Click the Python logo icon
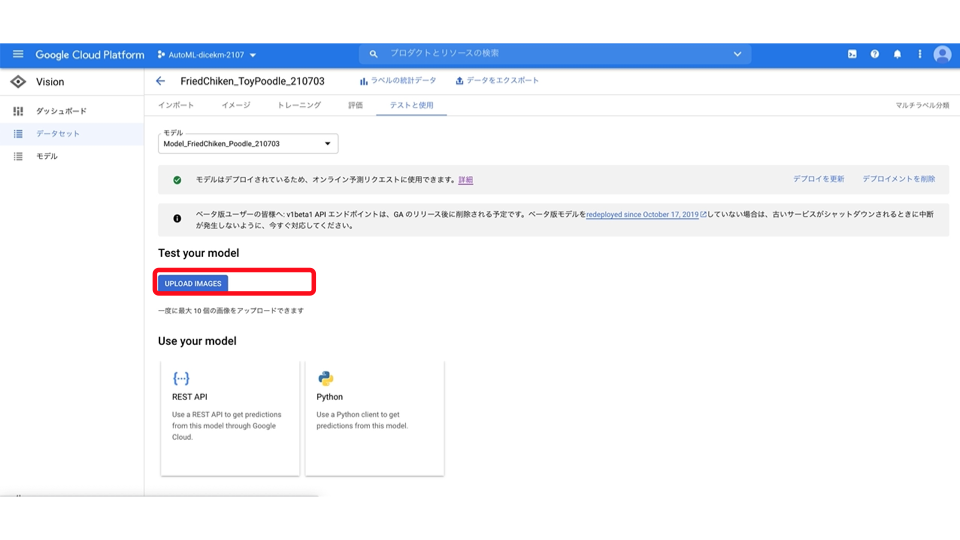 click(326, 378)
